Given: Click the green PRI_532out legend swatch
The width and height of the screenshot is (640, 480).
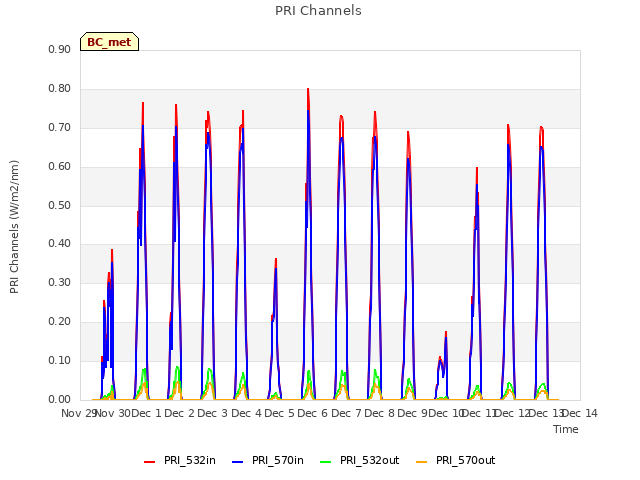Looking at the screenshot, I should click(326, 462).
